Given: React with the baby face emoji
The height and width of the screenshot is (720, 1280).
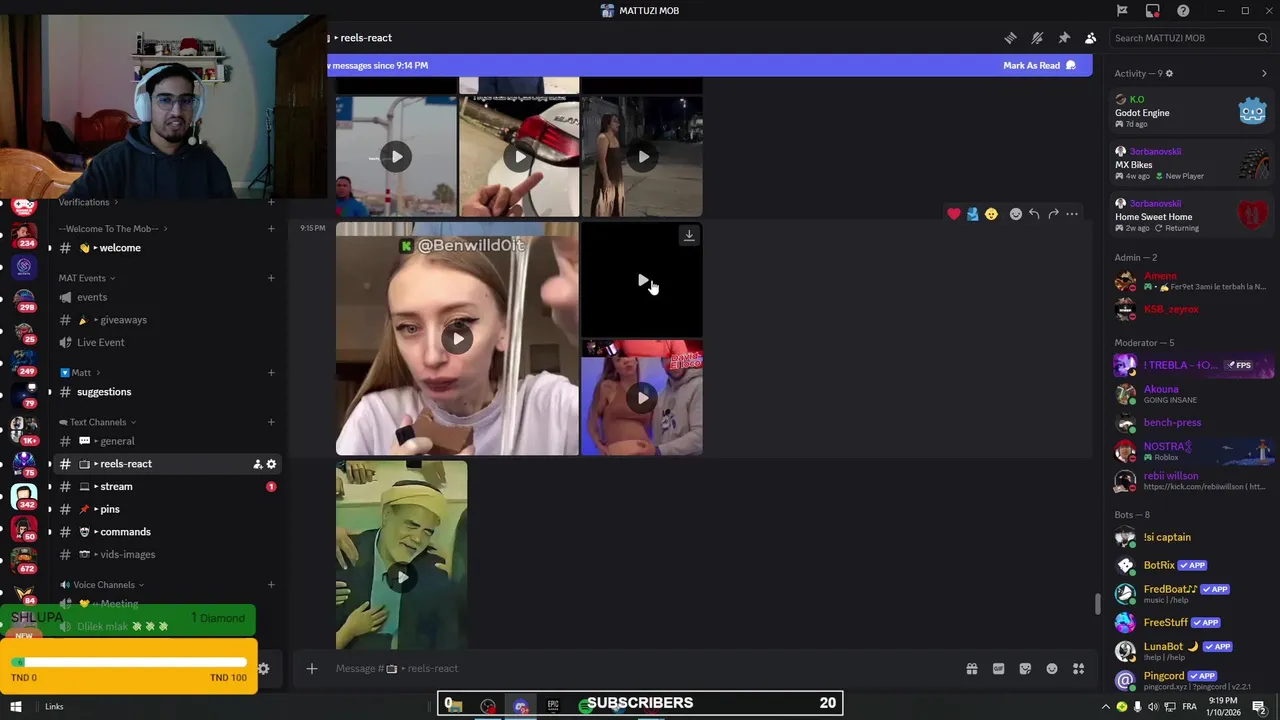Looking at the screenshot, I should click(x=991, y=214).
